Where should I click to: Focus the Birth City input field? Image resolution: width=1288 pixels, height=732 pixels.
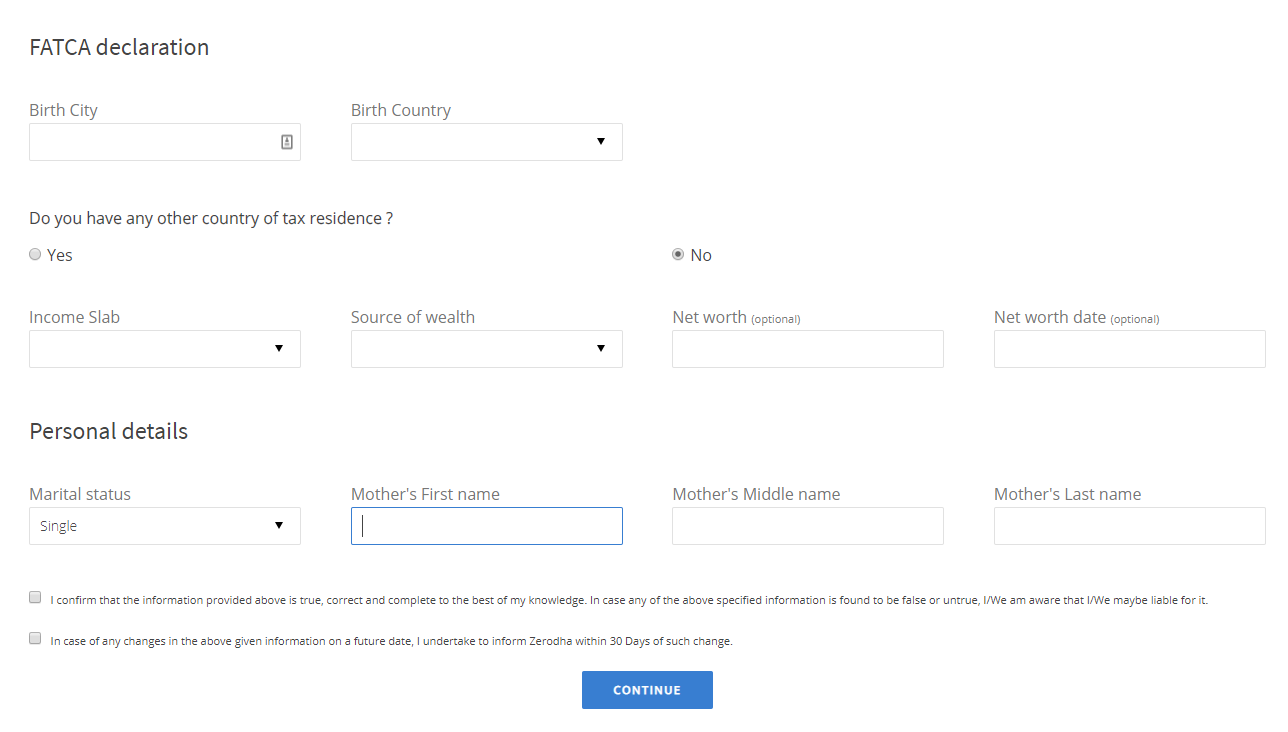[x=165, y=142]
